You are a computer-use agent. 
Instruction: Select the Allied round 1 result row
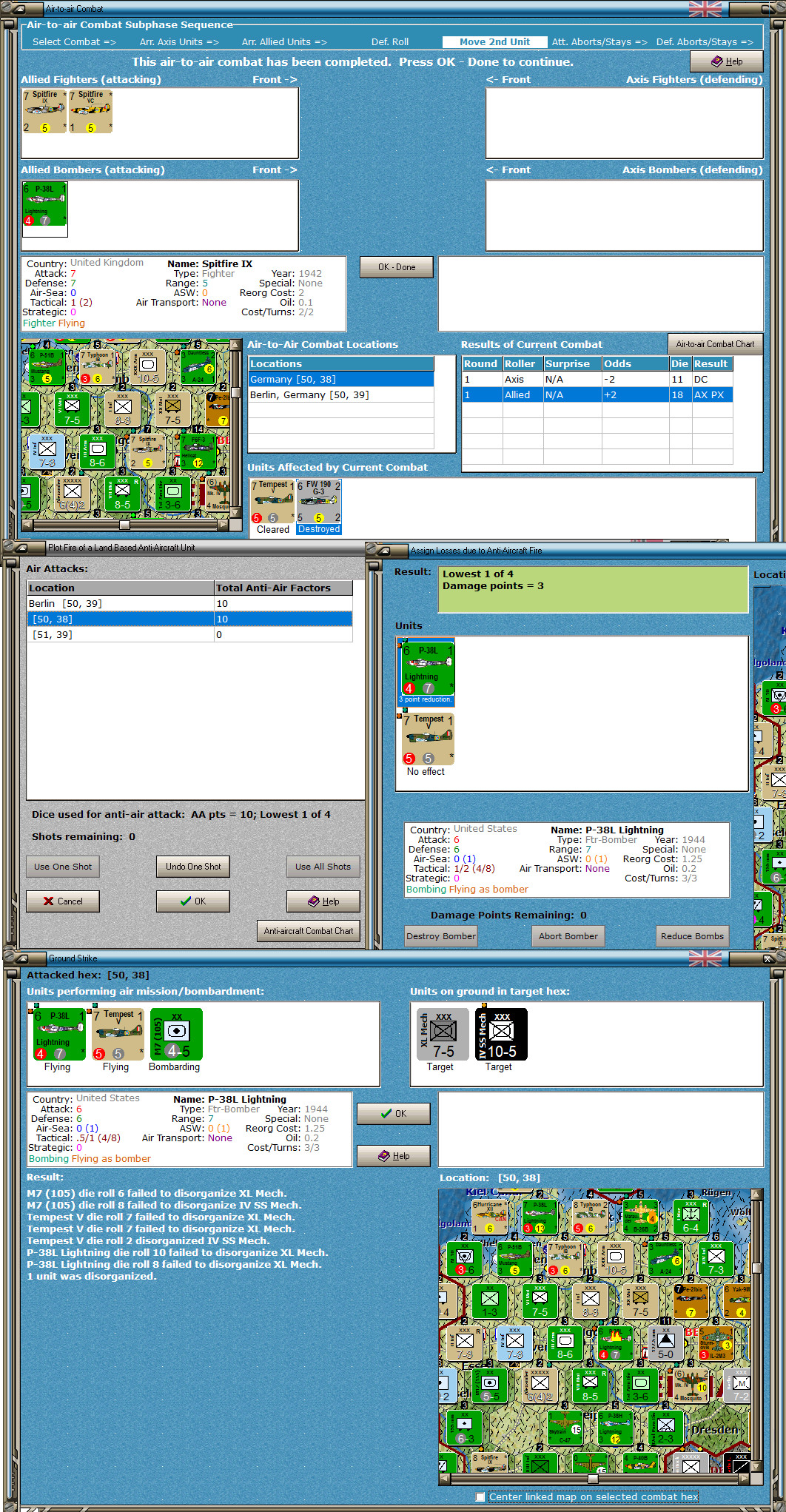coord(597,394)
